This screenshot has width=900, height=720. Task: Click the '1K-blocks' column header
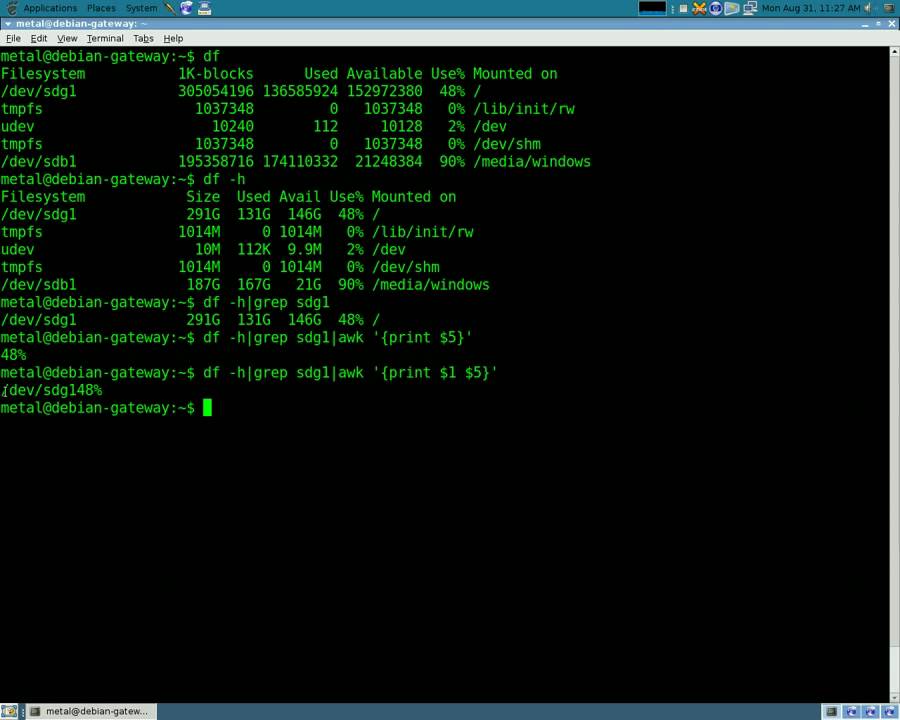pos(216,73)
